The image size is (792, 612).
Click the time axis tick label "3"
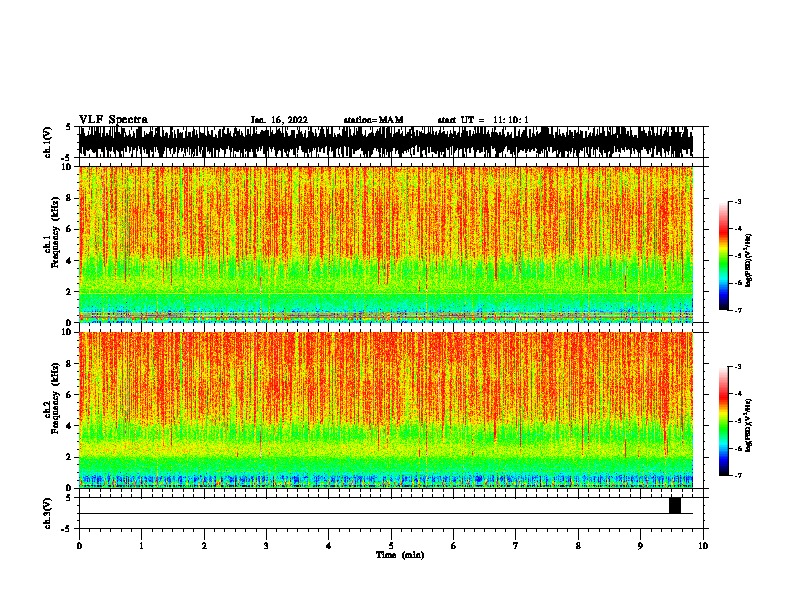266,546
